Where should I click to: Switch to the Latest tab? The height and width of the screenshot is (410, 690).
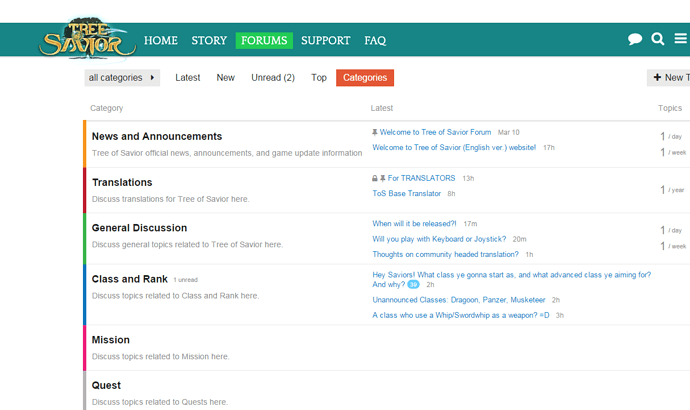[x=188, y=78]
